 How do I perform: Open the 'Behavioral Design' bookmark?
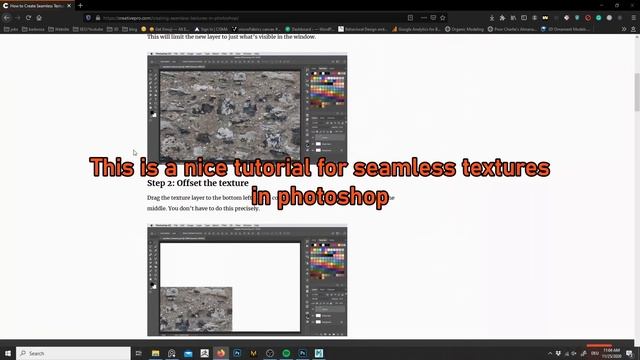click(363, 29)
